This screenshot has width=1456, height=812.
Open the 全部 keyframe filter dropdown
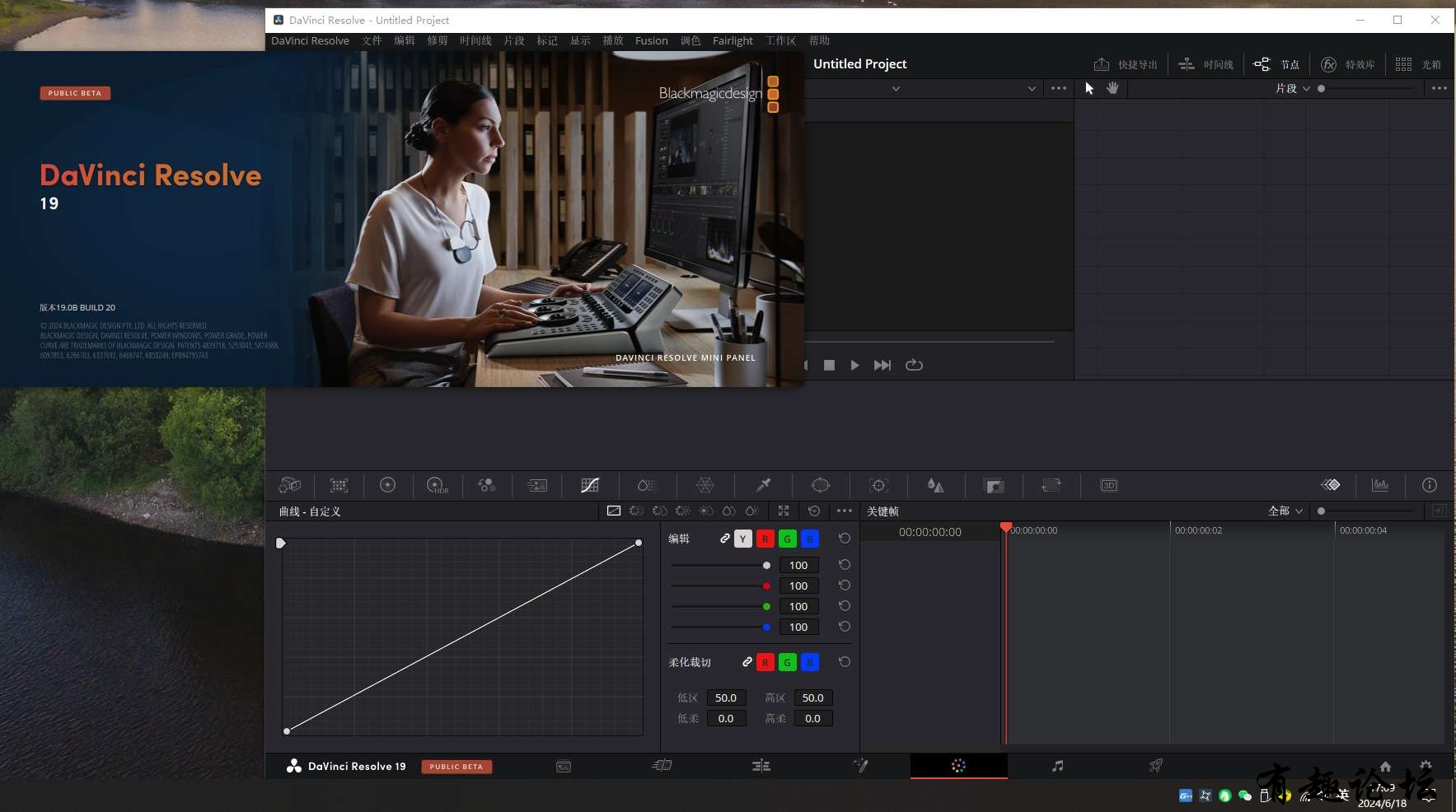click(x=1285, y=511)
